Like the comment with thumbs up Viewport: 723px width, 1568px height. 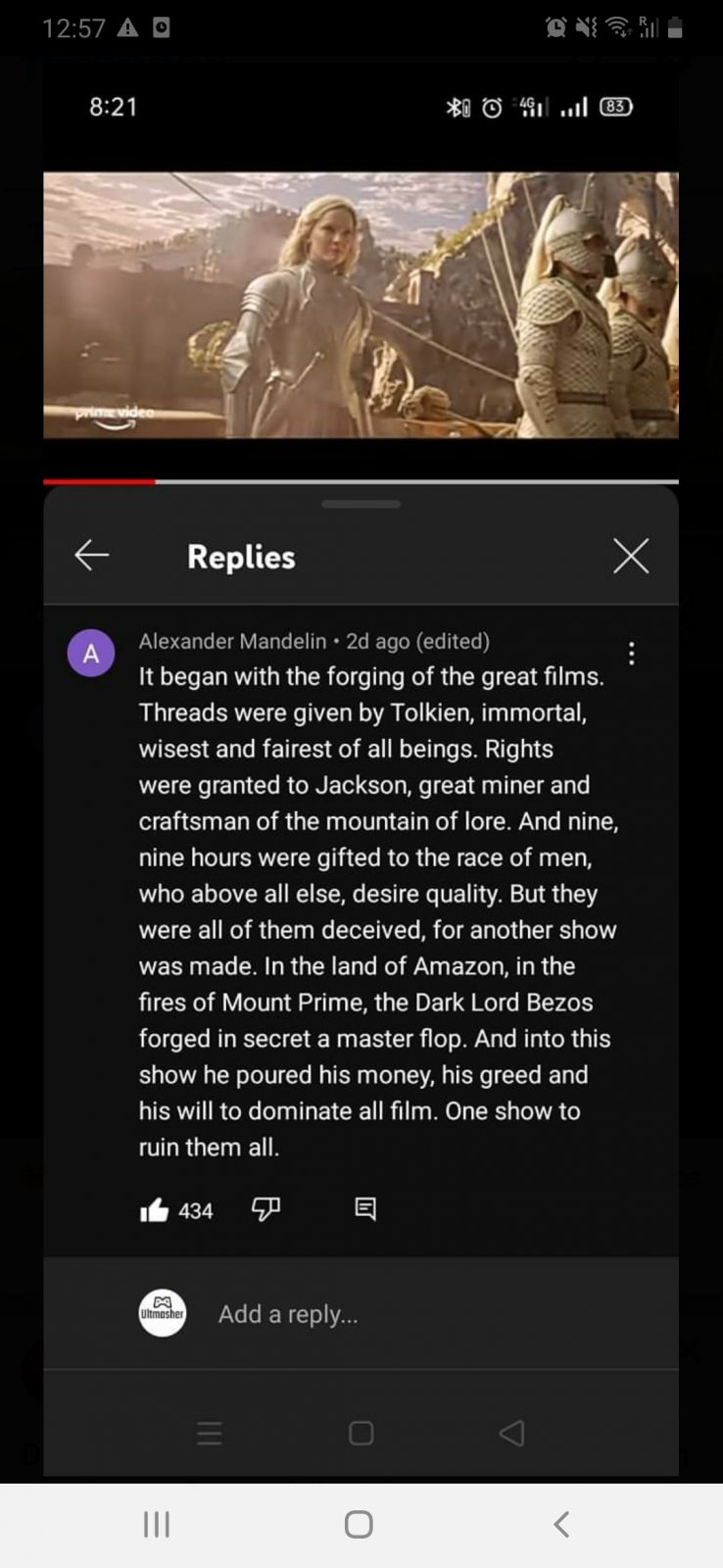154,1210
